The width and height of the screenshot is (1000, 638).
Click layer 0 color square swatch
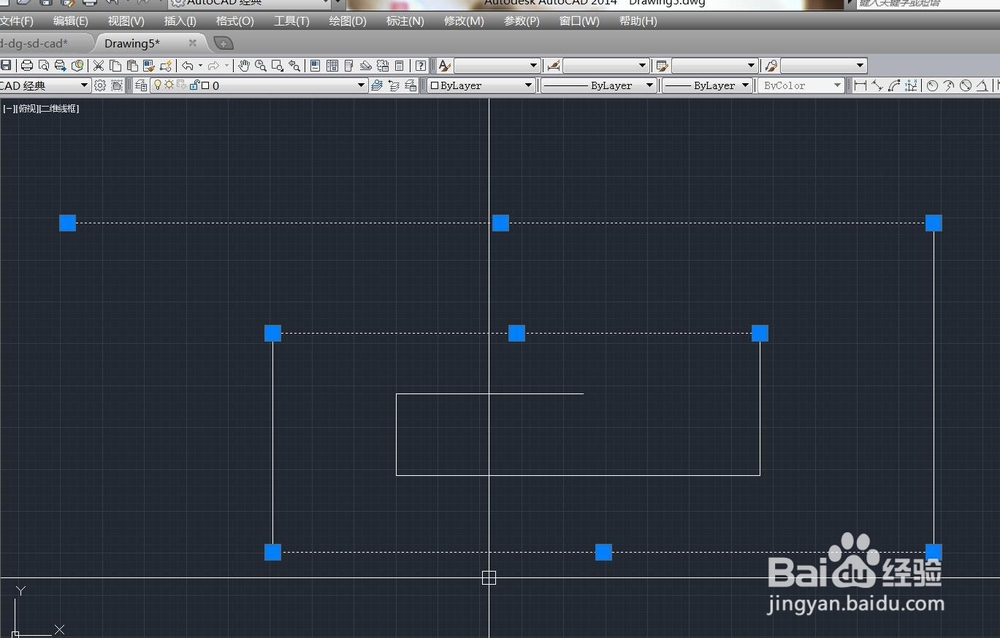coord(205,85)
